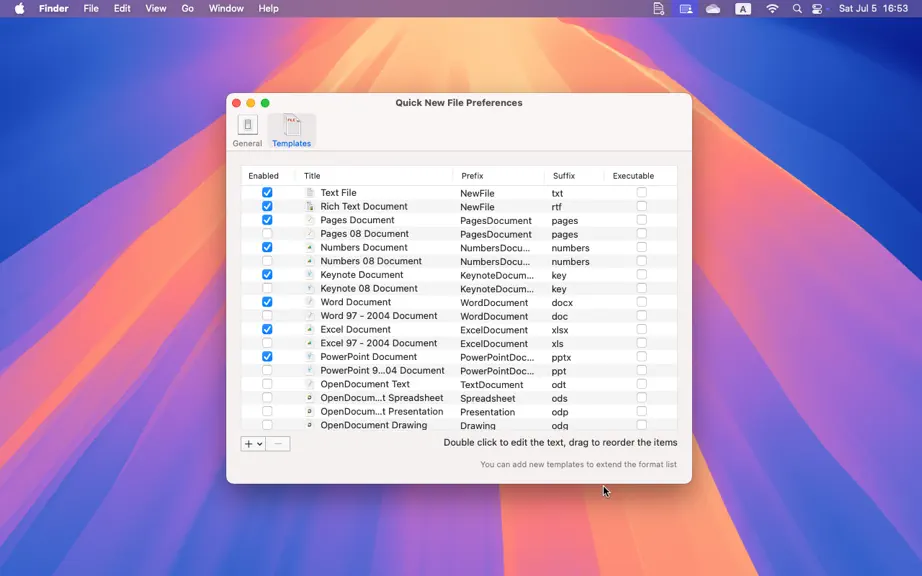
Task: Click the Excel 97 - 2004 Document row's icon
Action: tap(310, 343)
